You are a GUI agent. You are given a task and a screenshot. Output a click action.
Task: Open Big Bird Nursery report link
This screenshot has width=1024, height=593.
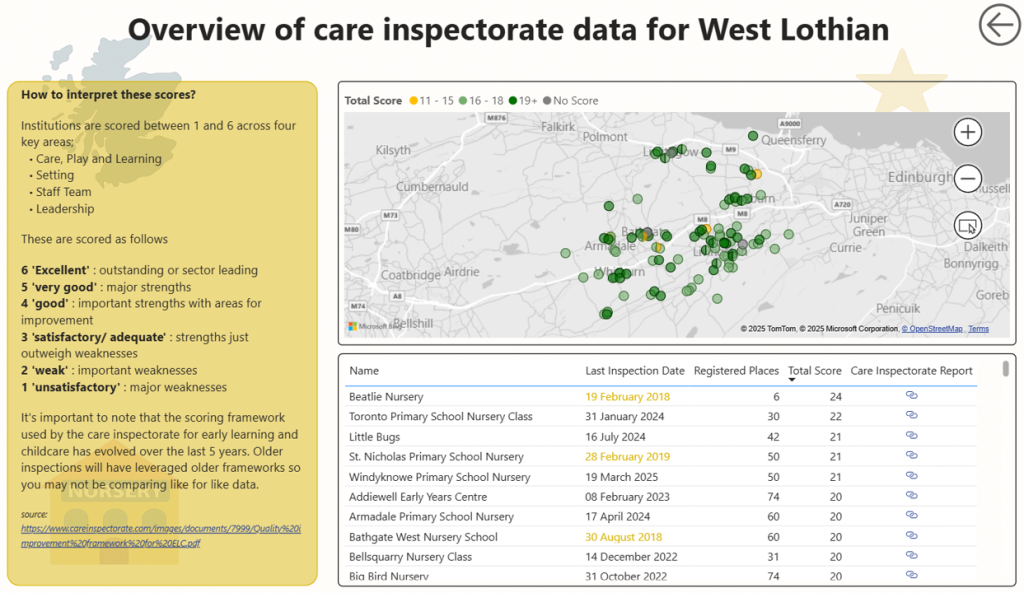(x=912, y=575)
